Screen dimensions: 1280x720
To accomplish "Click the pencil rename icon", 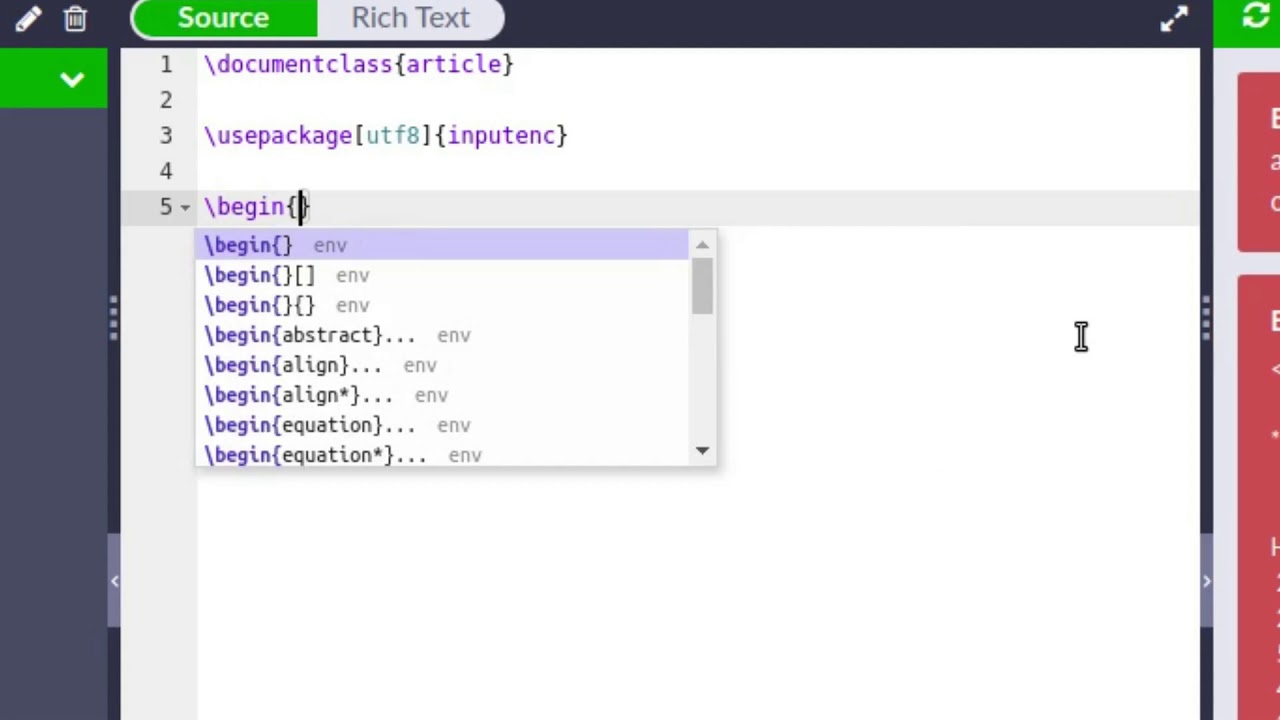I will 28,18.
